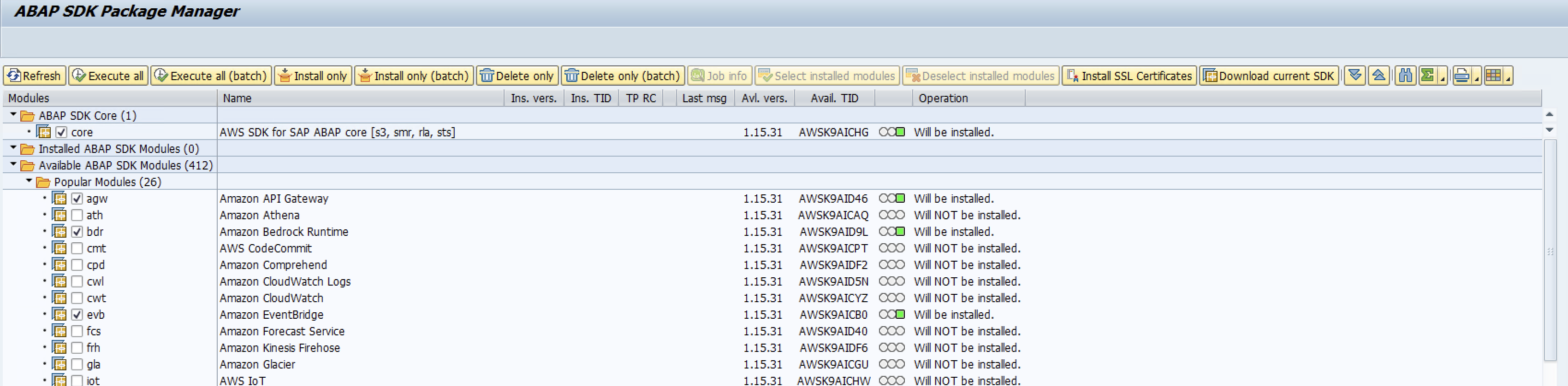Collapse the ABAP SDK Core folder
The height and width of the screenshot is (386, 1568).
click(13, 115)
